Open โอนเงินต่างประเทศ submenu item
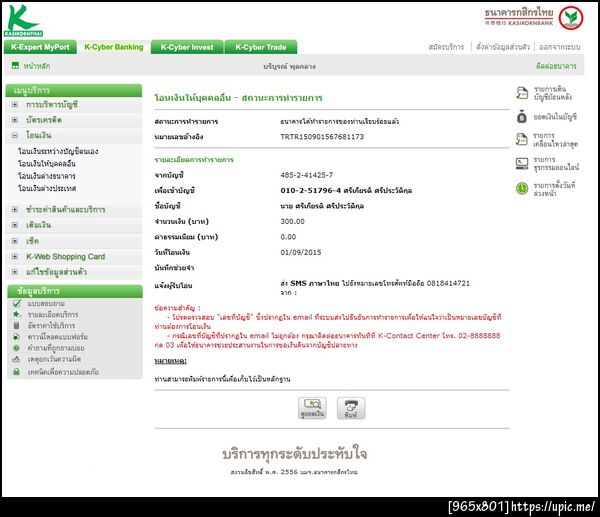Screen dimensions: 600x517 [47, 188]
